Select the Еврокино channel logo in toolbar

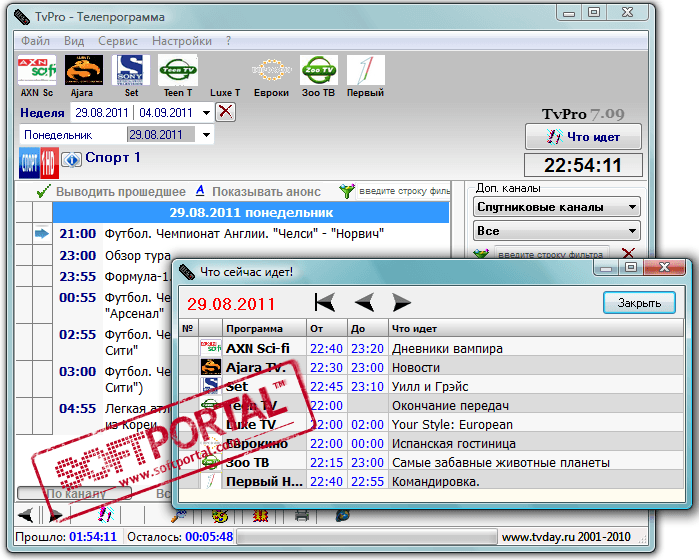[271, 70]
